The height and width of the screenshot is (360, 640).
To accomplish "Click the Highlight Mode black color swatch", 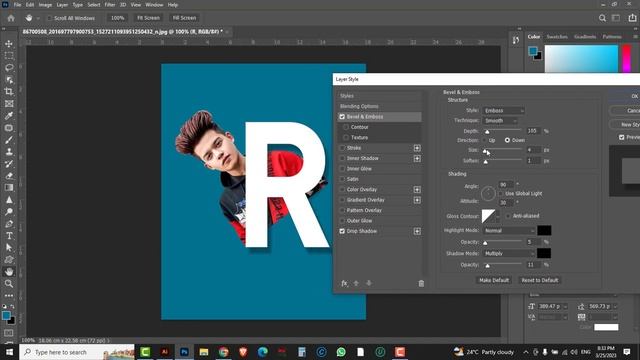I will point(544,231).
